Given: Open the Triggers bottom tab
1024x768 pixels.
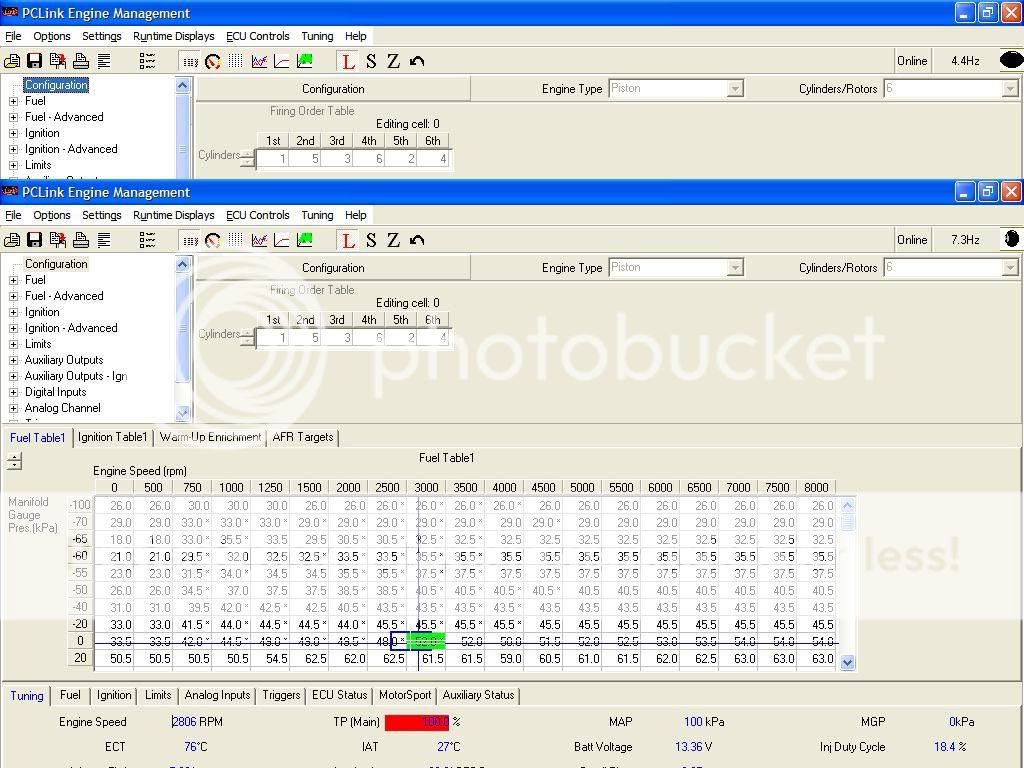Looking at the screenshot, I should (281, 695).
